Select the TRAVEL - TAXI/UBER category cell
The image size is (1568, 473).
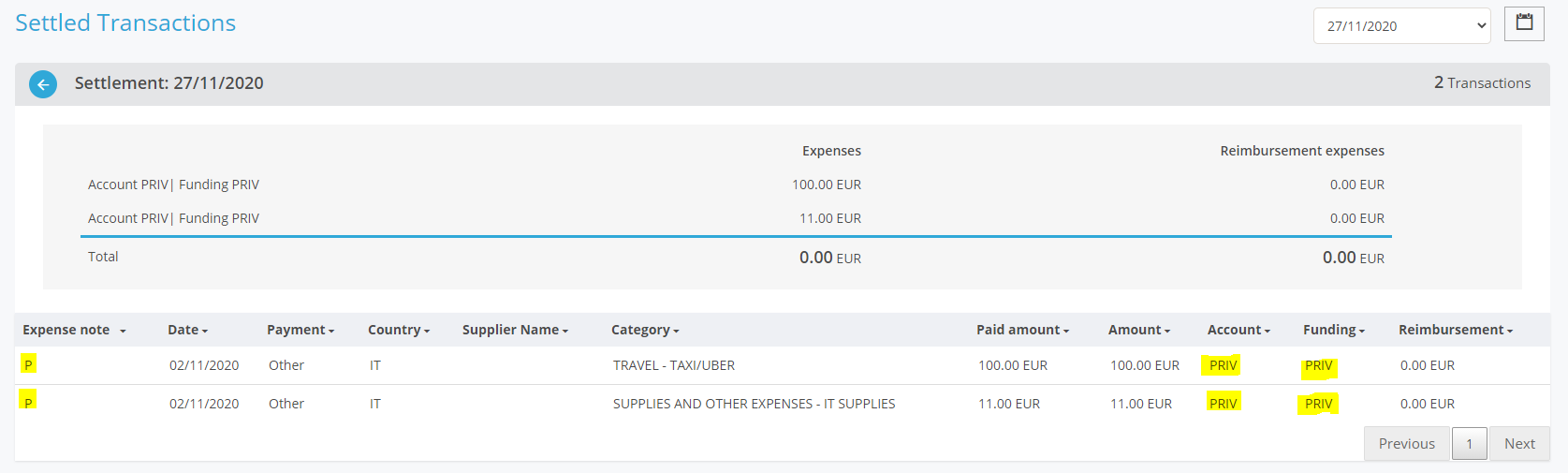673,365
